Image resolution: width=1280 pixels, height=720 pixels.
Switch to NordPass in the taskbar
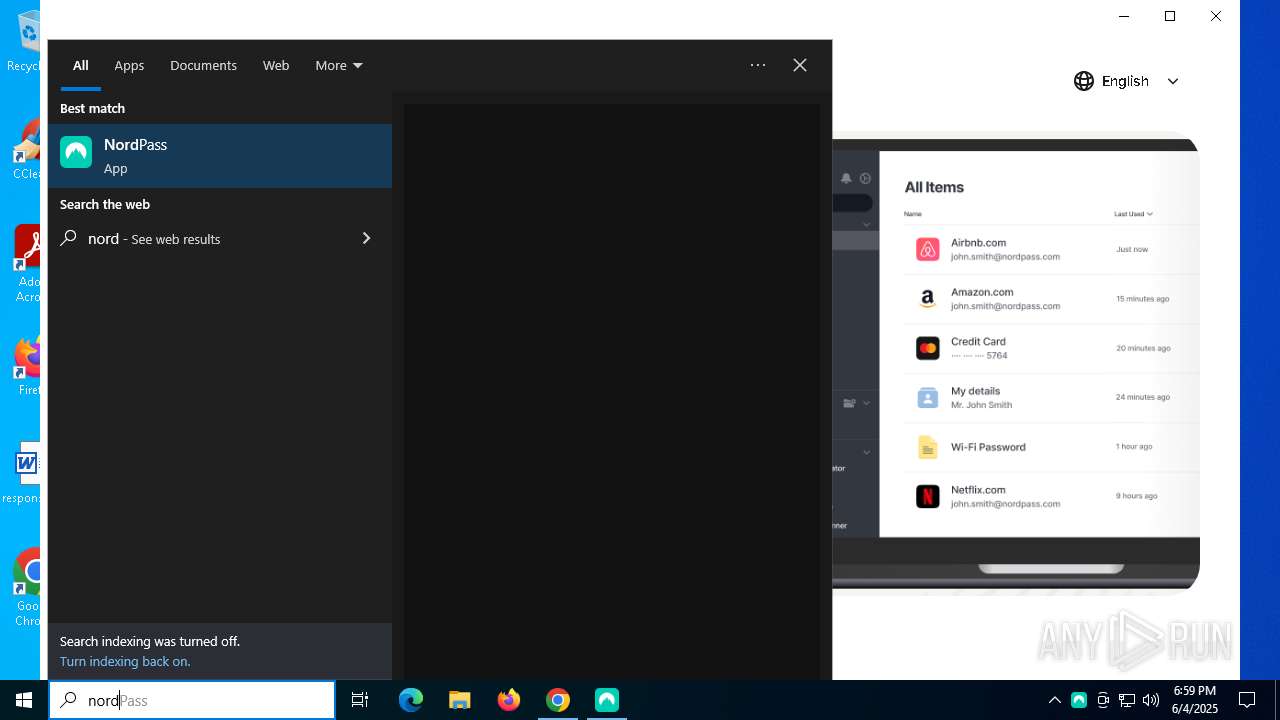(607, 700)
